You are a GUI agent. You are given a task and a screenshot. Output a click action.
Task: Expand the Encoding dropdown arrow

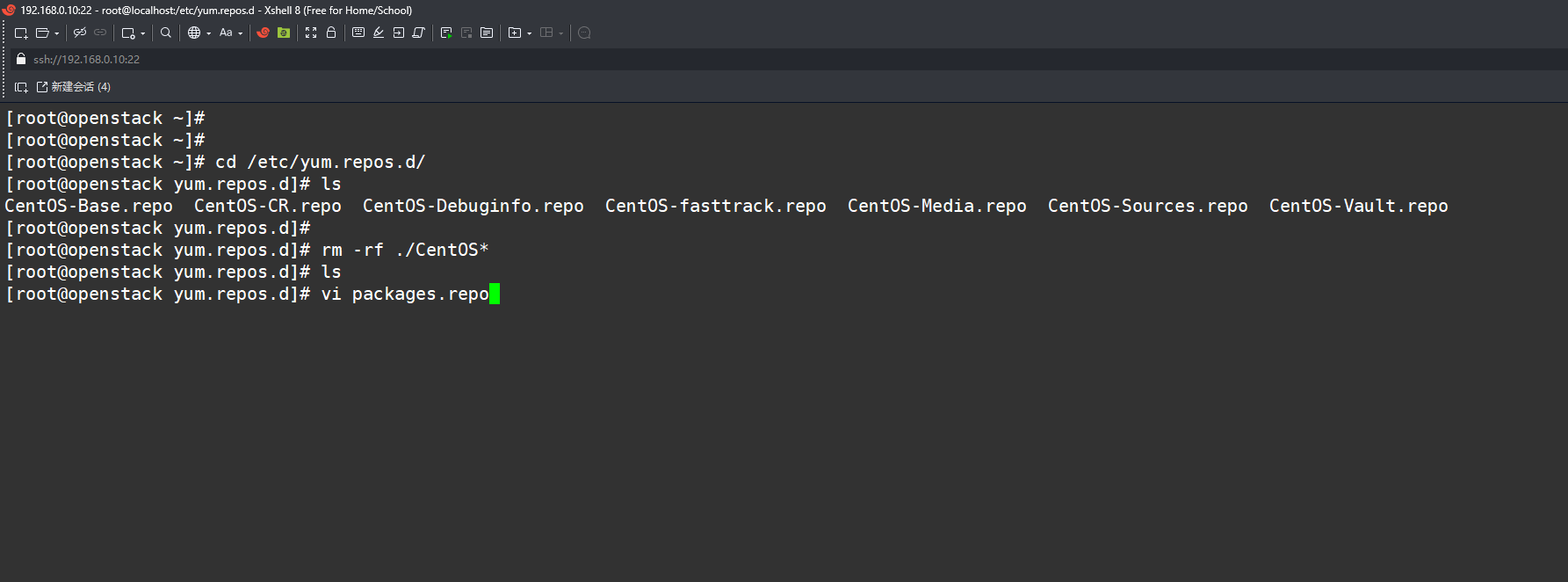pyautogui.click(x=208, y=33)
